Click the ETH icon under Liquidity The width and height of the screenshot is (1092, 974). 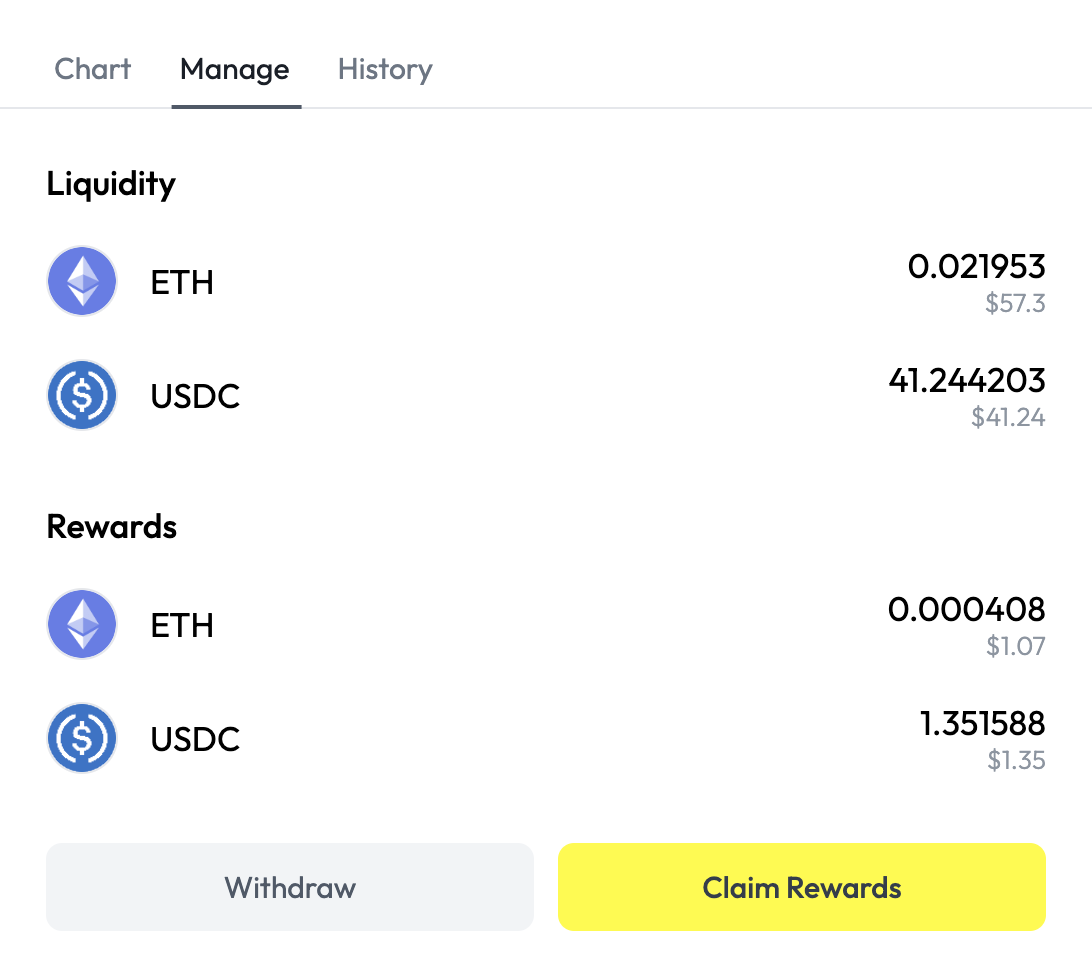click(82, 282)
